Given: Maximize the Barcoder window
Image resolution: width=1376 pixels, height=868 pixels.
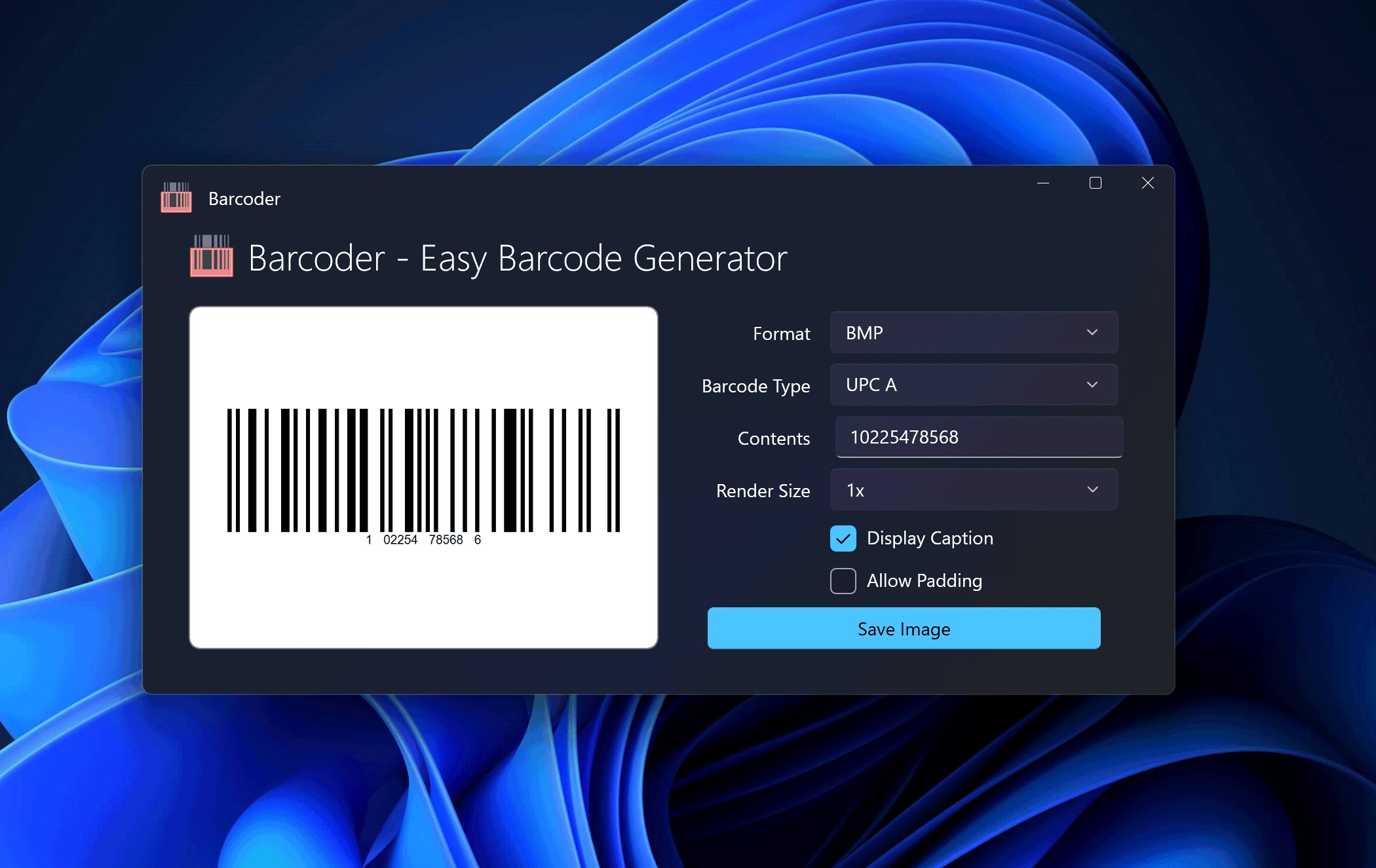Looking at the screenshot, I should pyautogui.click(x=1095, y=183).
